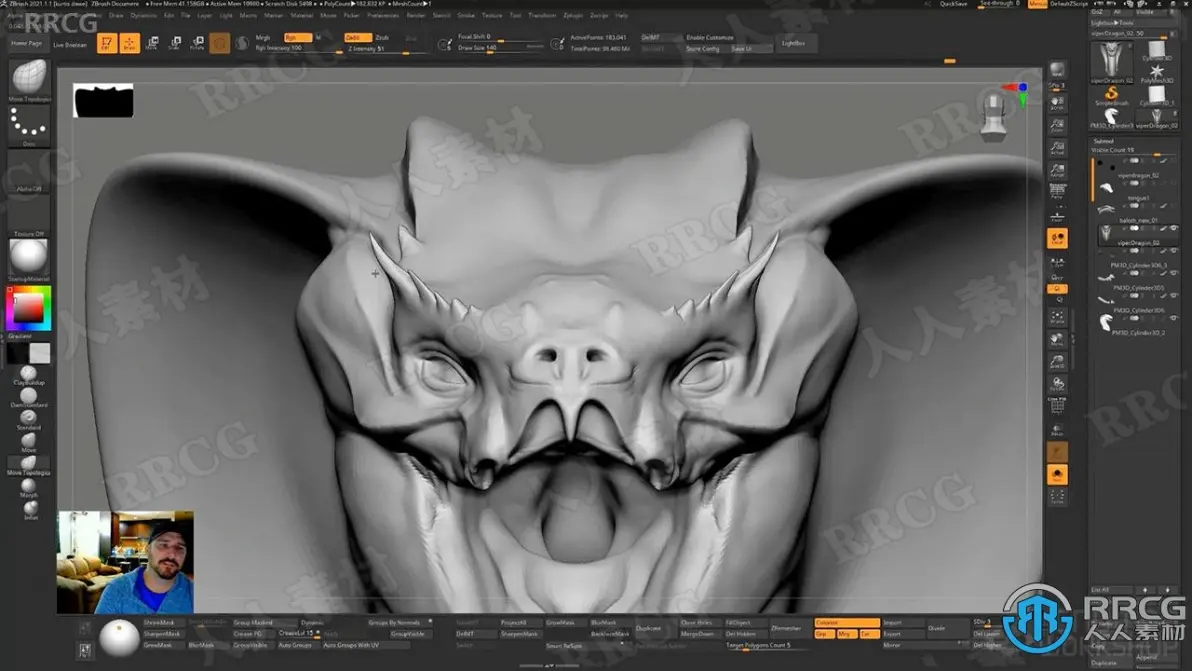This screenshot has height=671, width=1192.
Task: Adjust the Visible Count slider
Action: [x=1131, y=150]
